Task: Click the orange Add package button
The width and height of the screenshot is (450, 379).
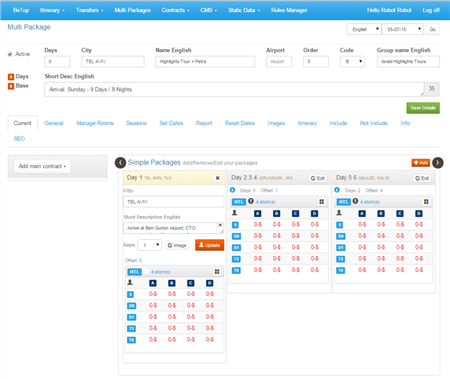Action: [x=421, y=163]
